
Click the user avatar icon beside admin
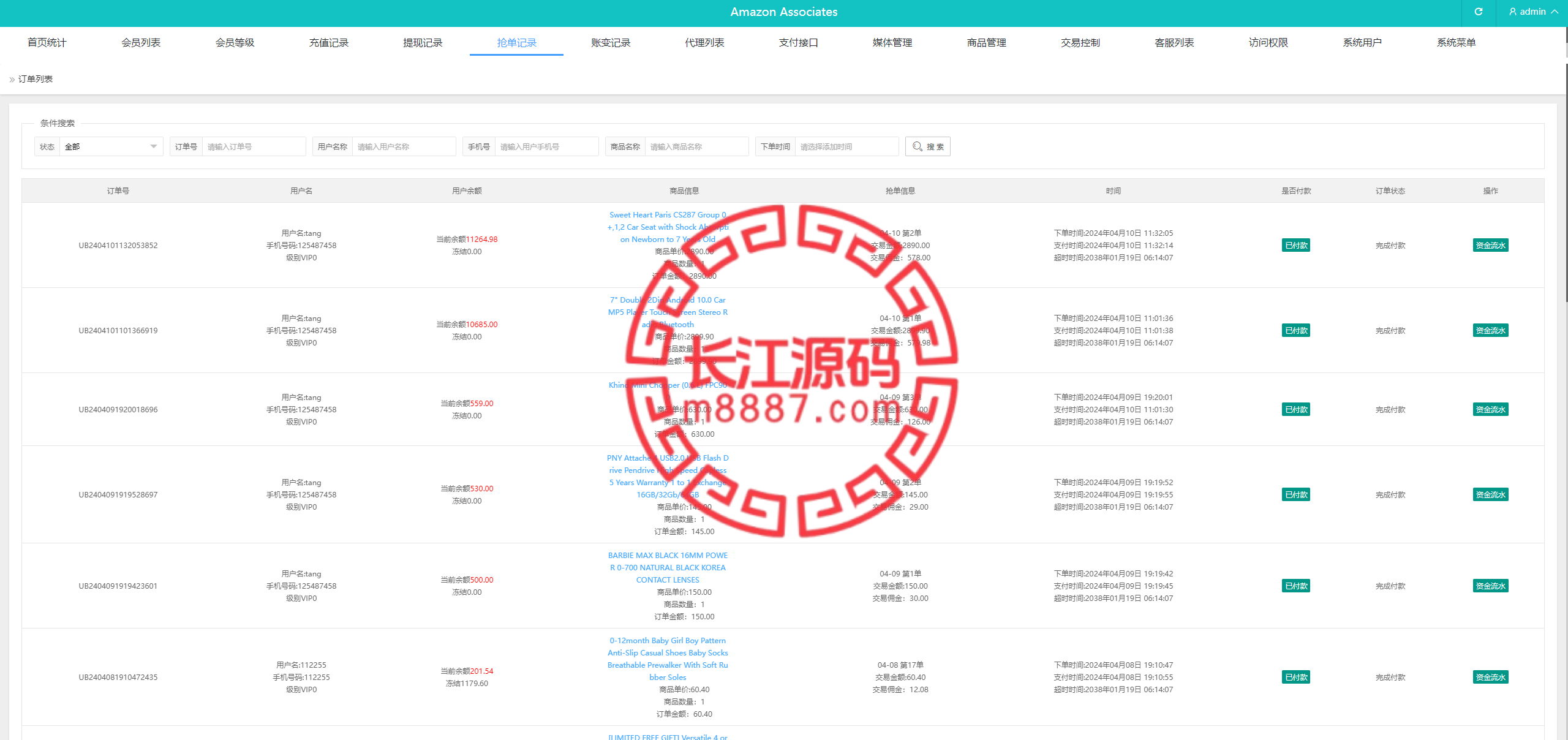pyautogui.click(x=1512, y=12)
